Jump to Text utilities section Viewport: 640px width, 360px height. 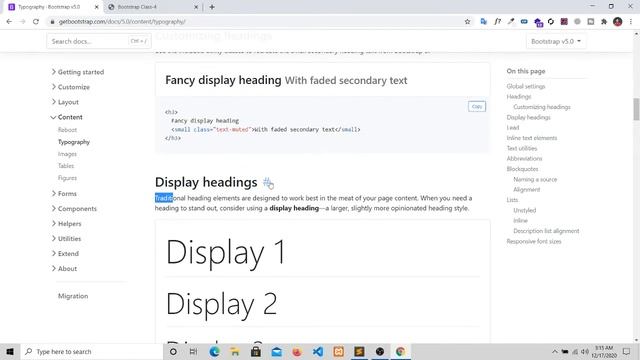pos(522,148)
